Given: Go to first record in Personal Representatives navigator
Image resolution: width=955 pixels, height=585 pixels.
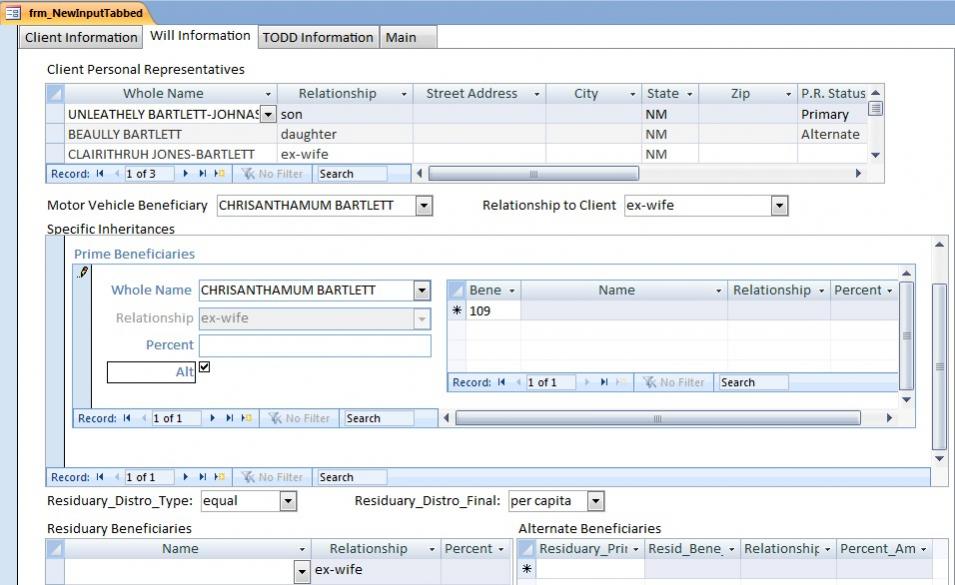Looking at the screenshot, I should 99,174.
